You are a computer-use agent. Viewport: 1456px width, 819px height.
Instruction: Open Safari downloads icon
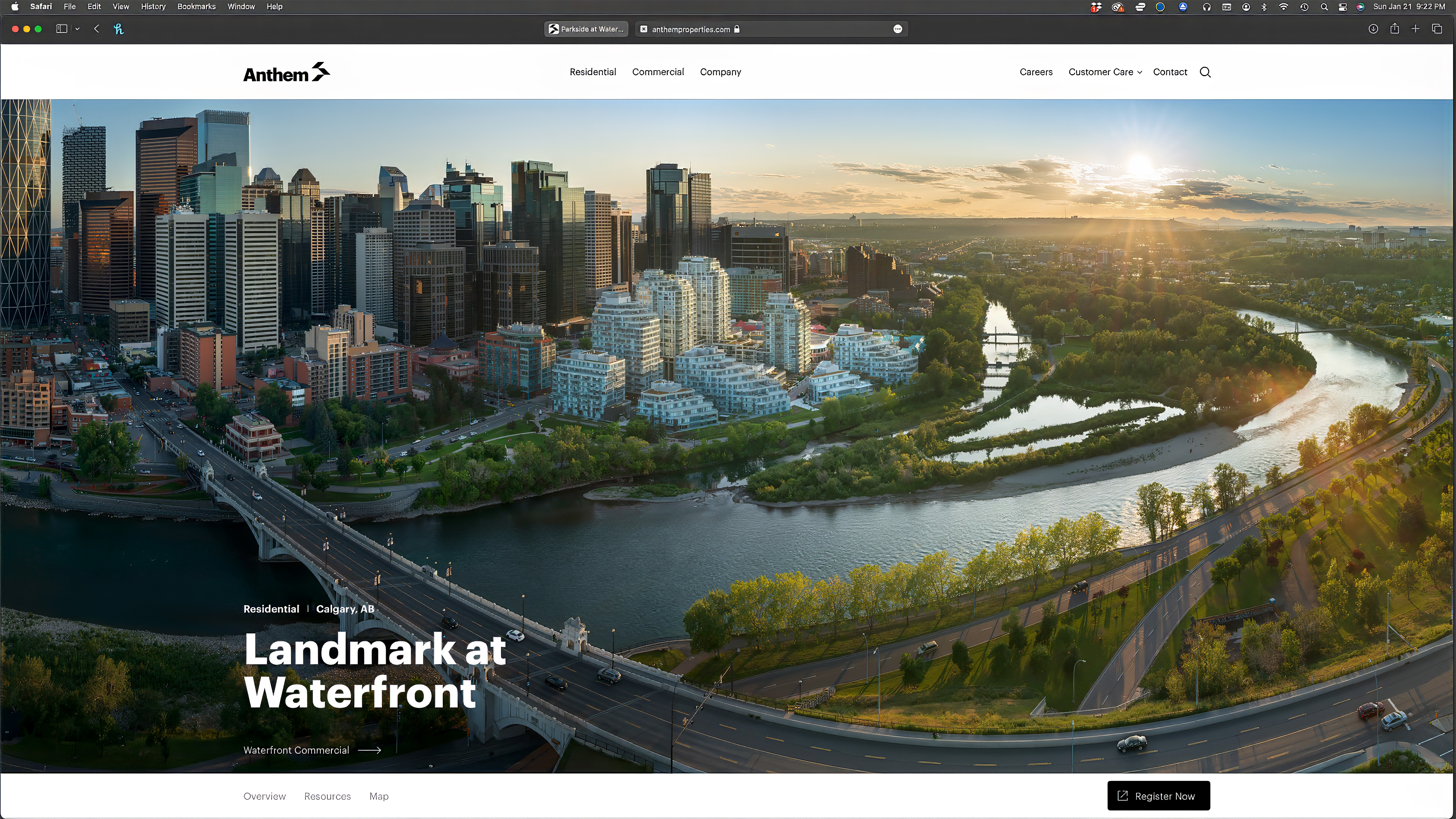(1373, 29)
